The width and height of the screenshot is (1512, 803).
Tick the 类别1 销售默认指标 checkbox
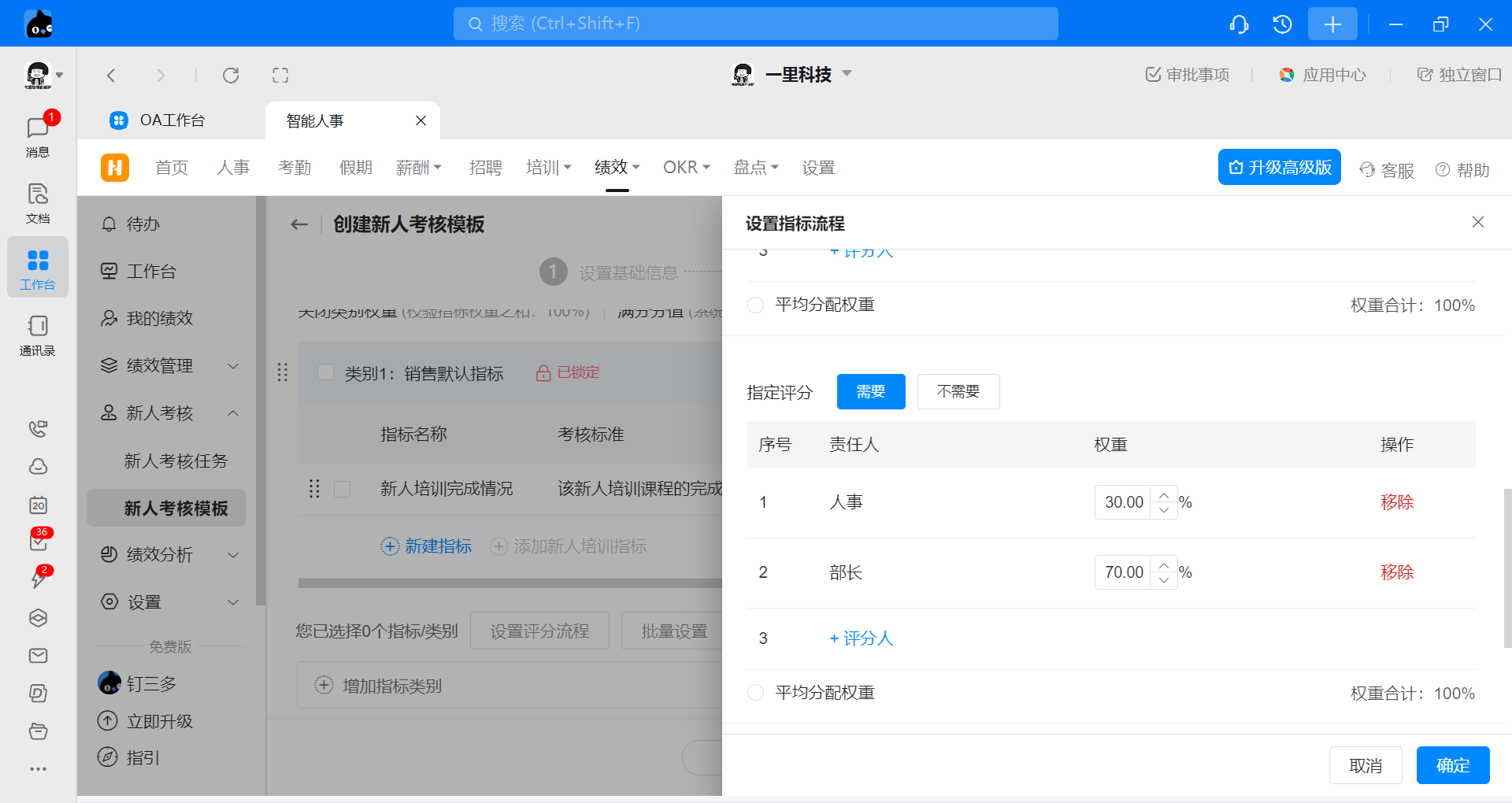[325, 372]
